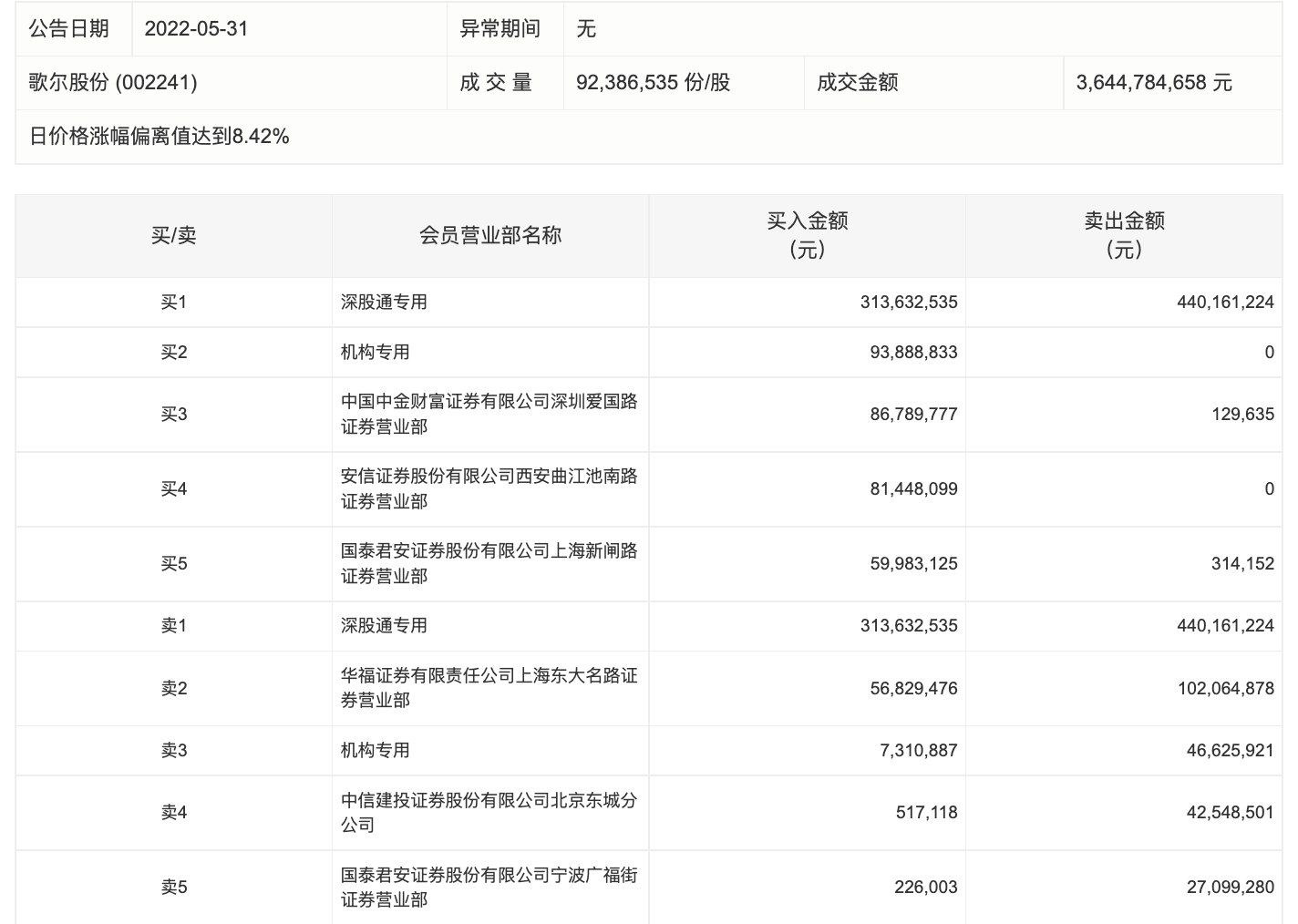Viewport: 1298px width, 924px height.
Task: Click sell amount 440,161,224 in 卖1 row
Action: 1225,625
